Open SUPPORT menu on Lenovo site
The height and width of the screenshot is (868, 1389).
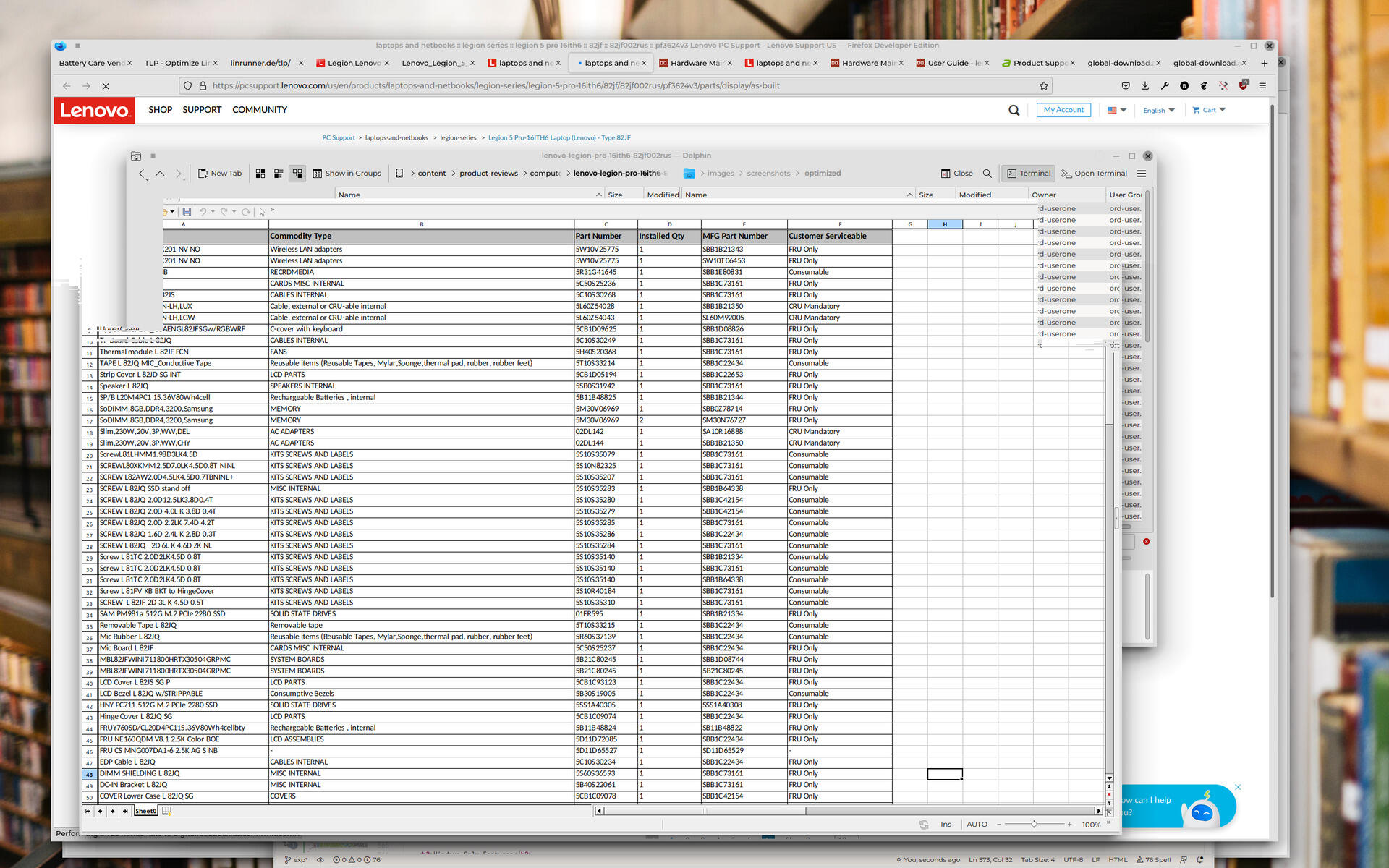point(202,110)
